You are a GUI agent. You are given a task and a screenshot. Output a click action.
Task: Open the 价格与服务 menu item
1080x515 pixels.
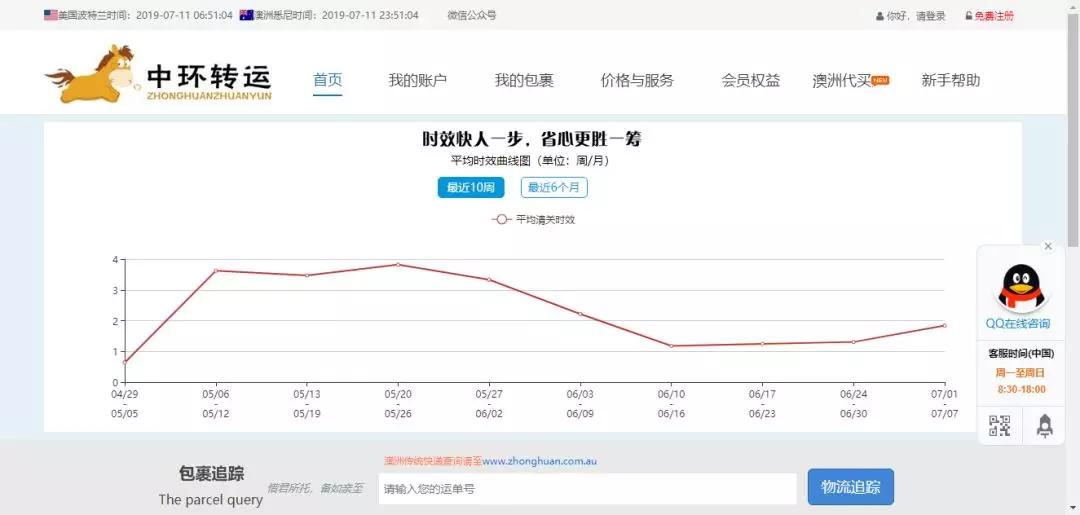(x=637, y=80)
